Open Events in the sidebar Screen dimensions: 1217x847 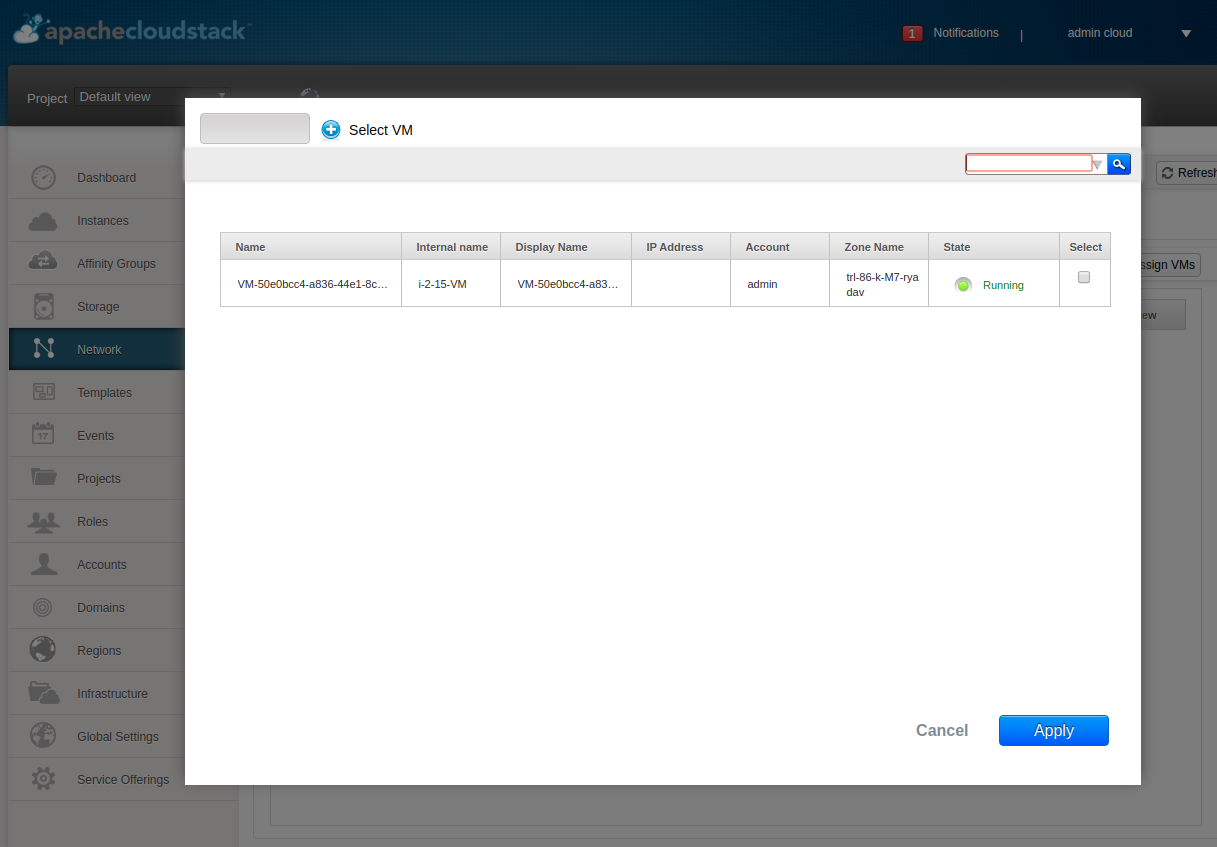click(x=95, y=435)
